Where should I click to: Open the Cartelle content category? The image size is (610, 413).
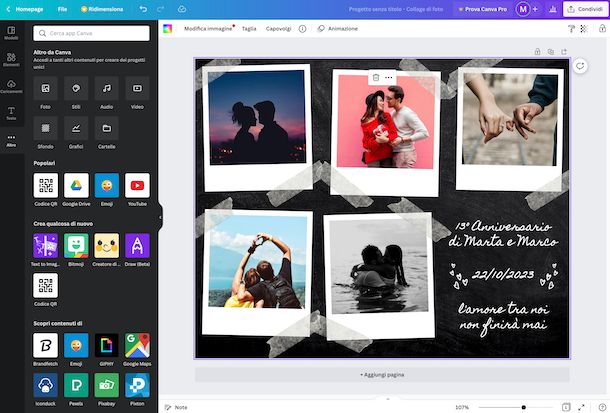click(107, 128)
